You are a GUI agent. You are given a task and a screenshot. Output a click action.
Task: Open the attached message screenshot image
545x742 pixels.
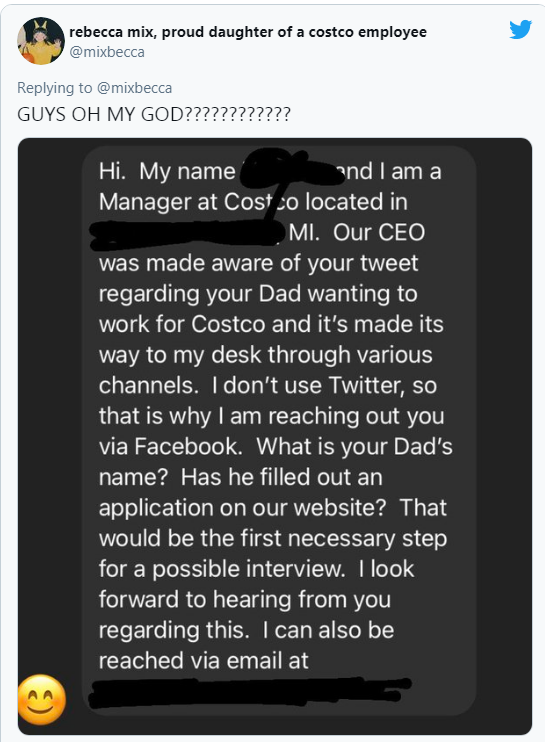275,436
